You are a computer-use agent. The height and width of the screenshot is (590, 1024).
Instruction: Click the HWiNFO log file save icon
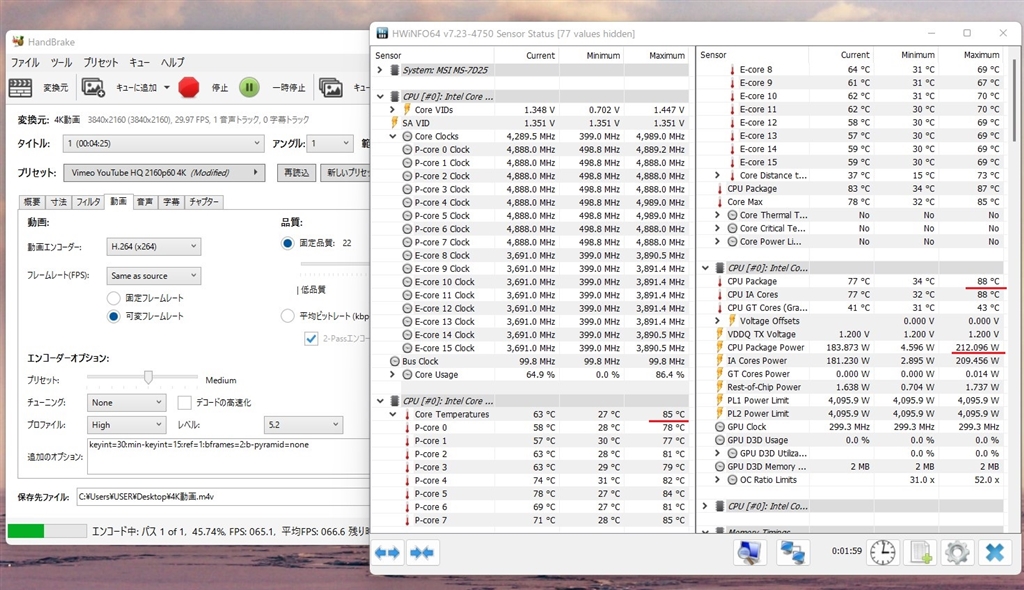pyautogui.click(x=921, y=553)
